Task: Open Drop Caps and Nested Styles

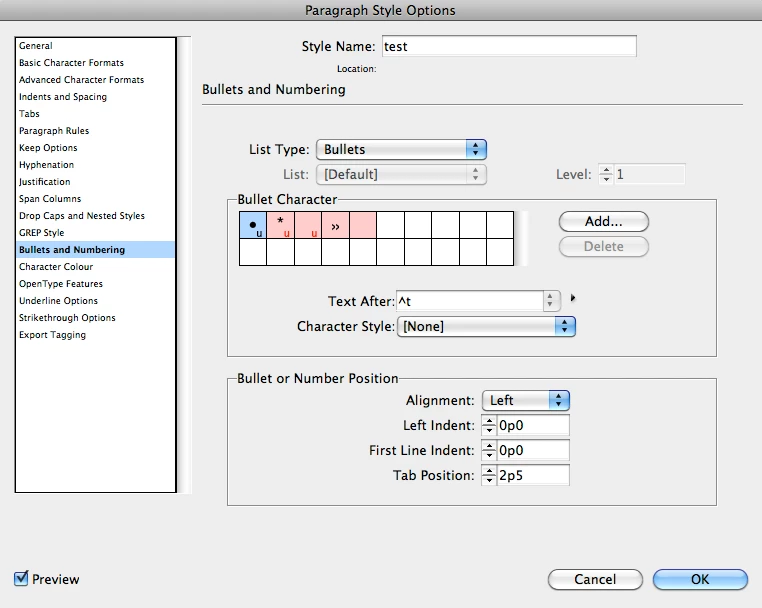Action: (95, 216)
